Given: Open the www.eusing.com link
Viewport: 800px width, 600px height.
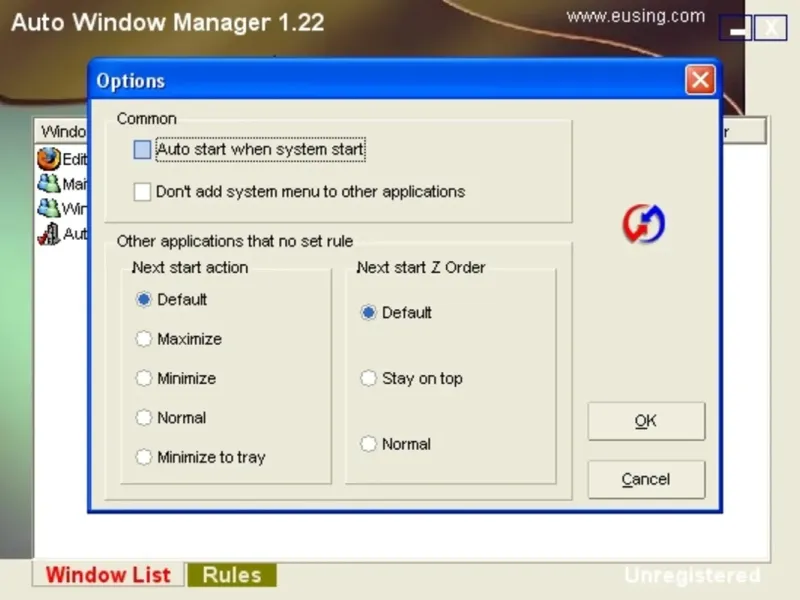Looking at the screenshot, I should tap(636, 16).
